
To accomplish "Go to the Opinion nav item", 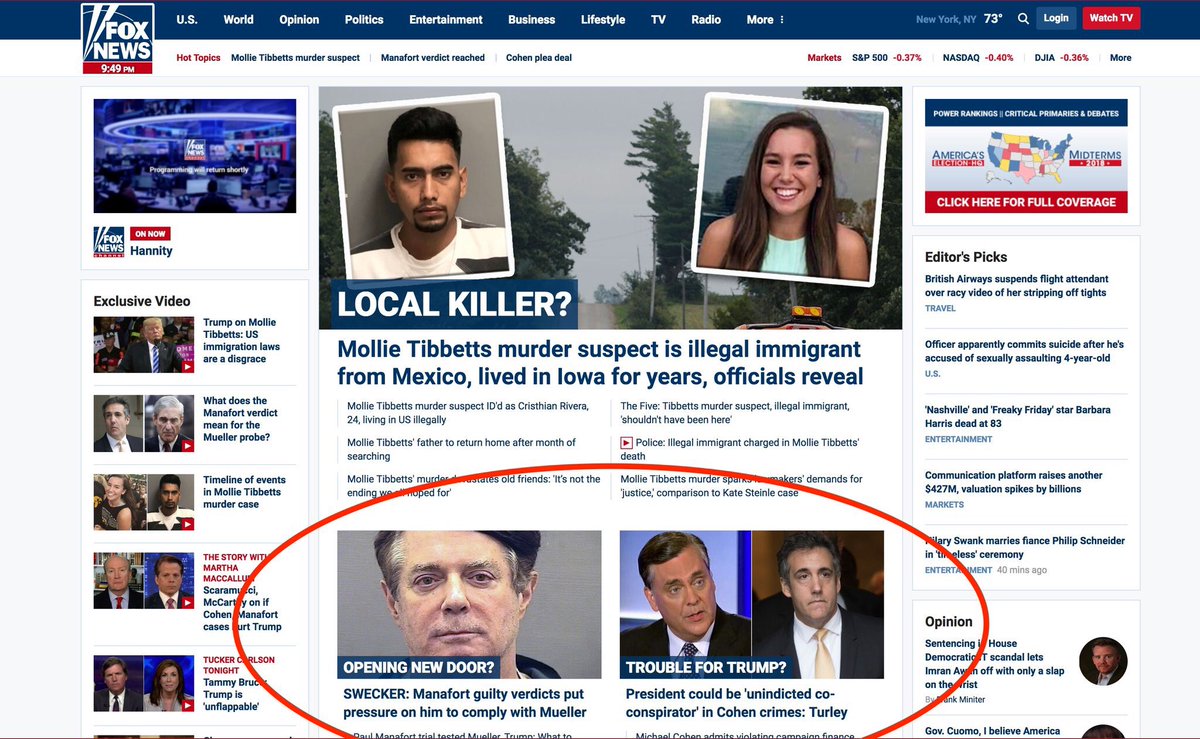I will tap(299, 19).
